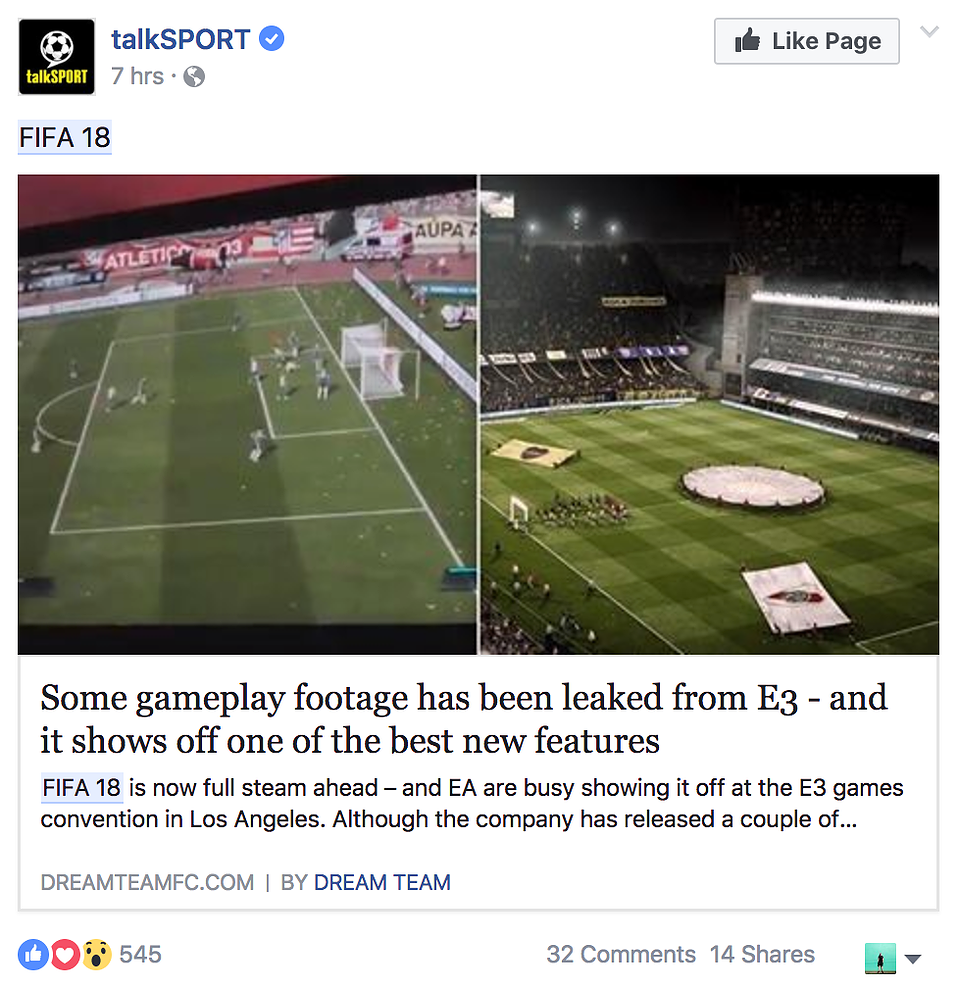The image size is (959, 988).
Task: View the 14 Shares list
Action: [x=762, y=955]
